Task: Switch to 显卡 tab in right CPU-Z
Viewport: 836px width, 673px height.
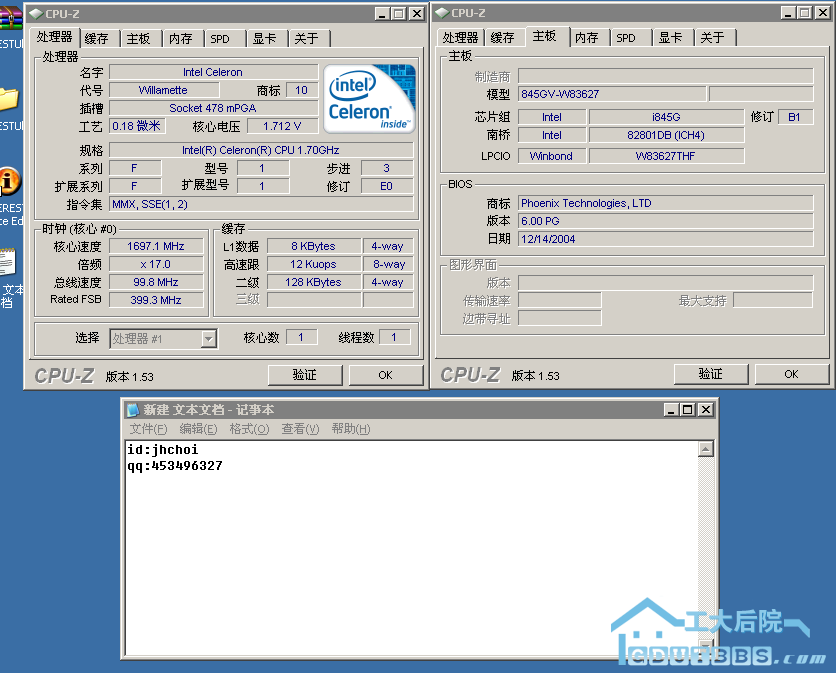Action: [671, 37]
